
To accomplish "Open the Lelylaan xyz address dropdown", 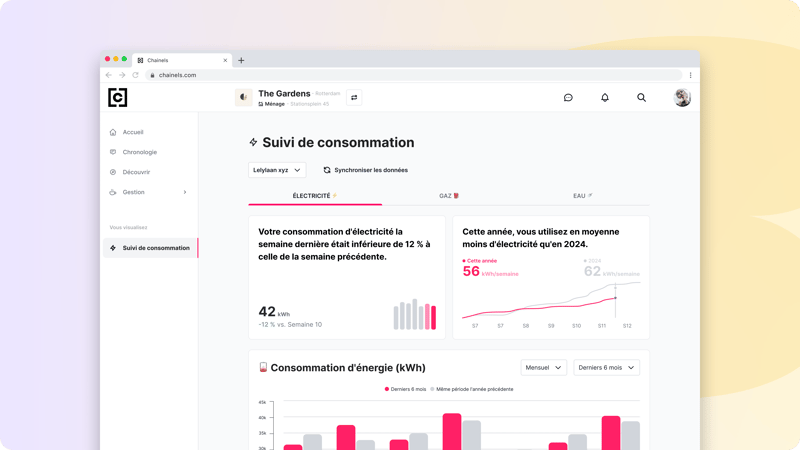I will (x=277, y=170).
